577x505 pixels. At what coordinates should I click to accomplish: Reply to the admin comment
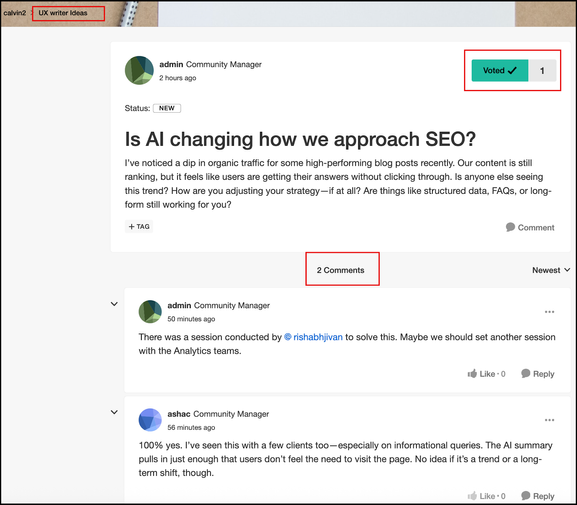[x=538, y=374]
